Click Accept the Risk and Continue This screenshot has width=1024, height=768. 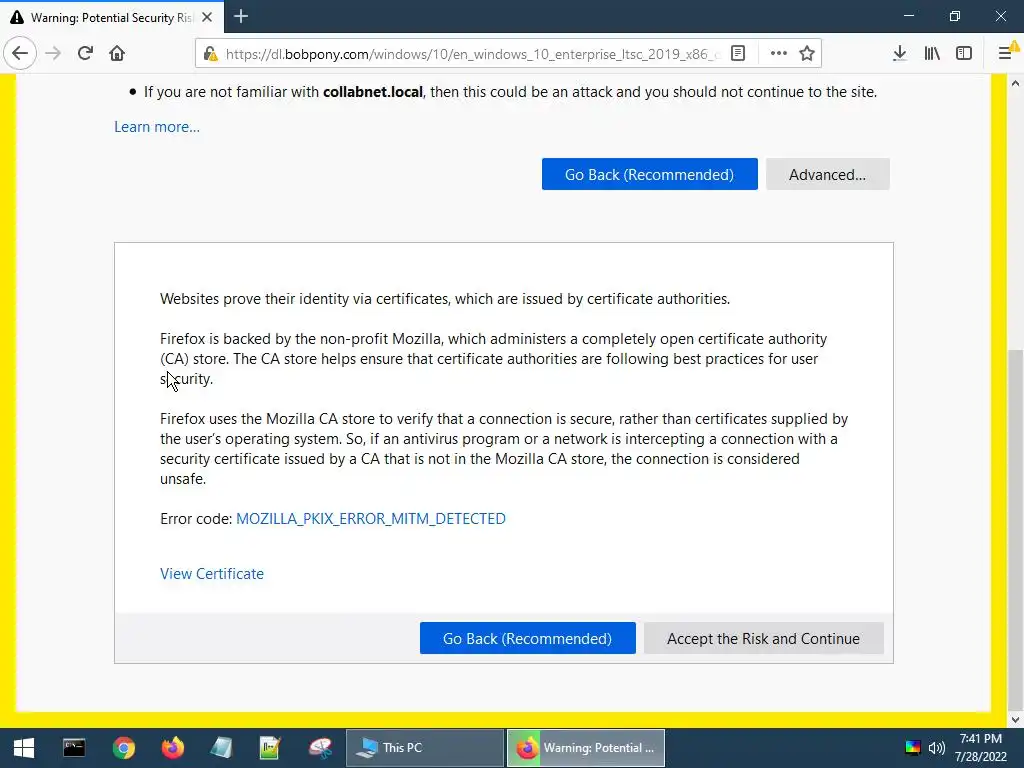tap(763, 638)
